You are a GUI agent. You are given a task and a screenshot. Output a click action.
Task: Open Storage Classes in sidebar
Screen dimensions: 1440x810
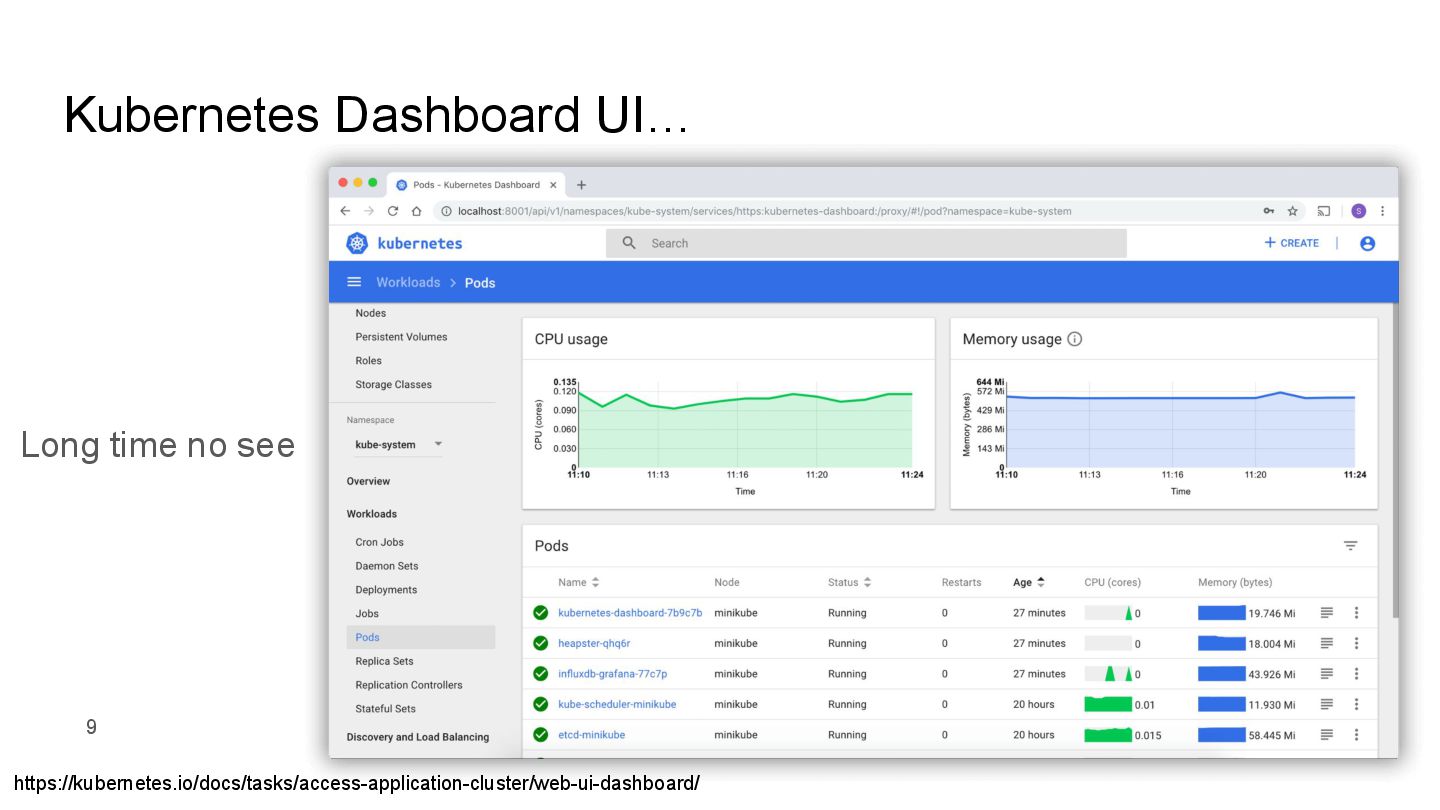pos(393,385)
